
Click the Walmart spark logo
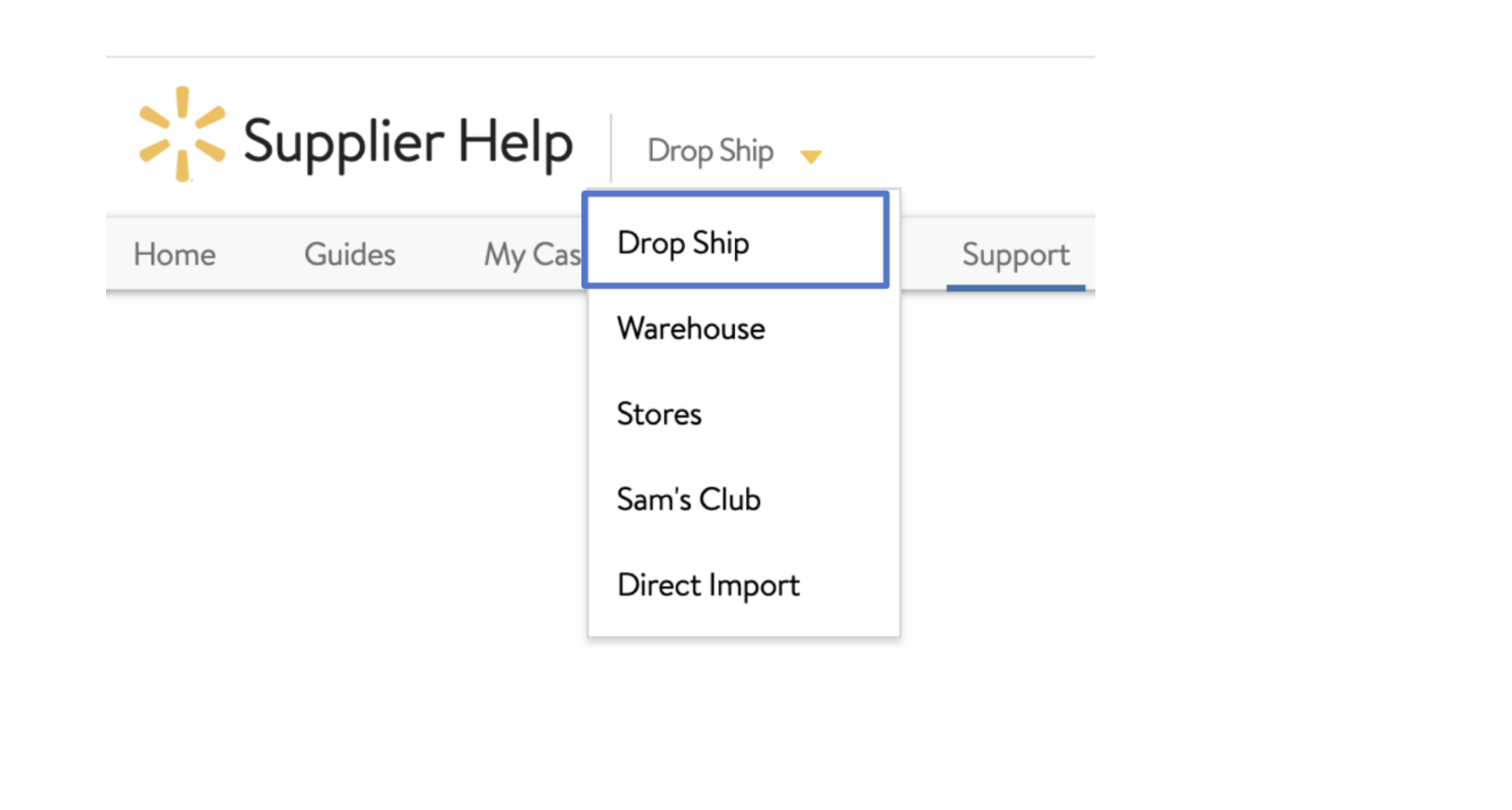[183, 133]
